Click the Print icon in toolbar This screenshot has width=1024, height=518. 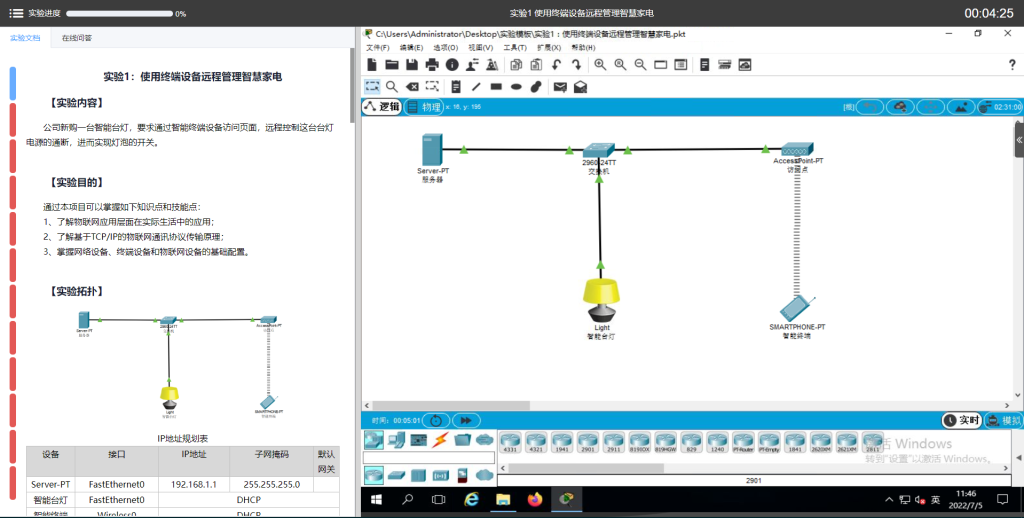pyautogui.click(x=431, y=65)
